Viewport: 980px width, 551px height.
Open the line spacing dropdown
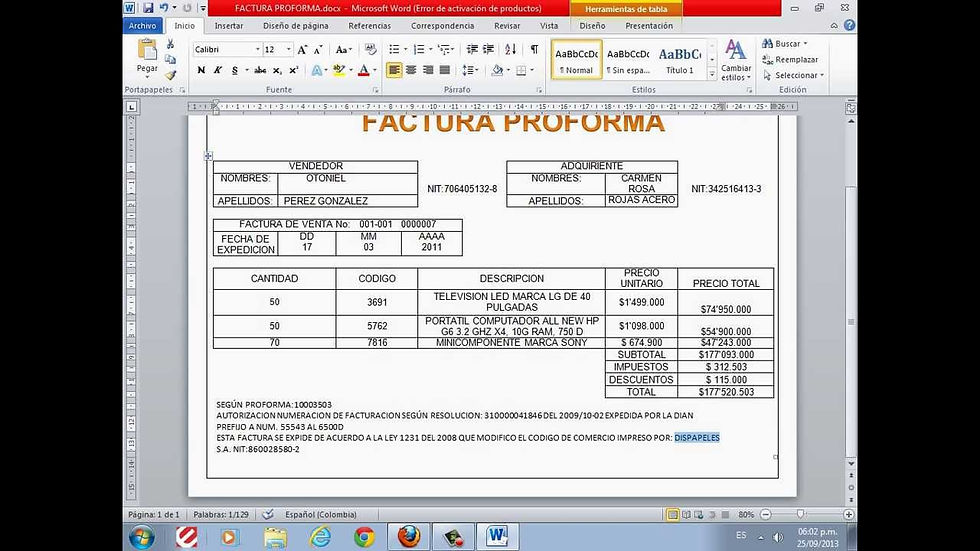pos(471,70)
